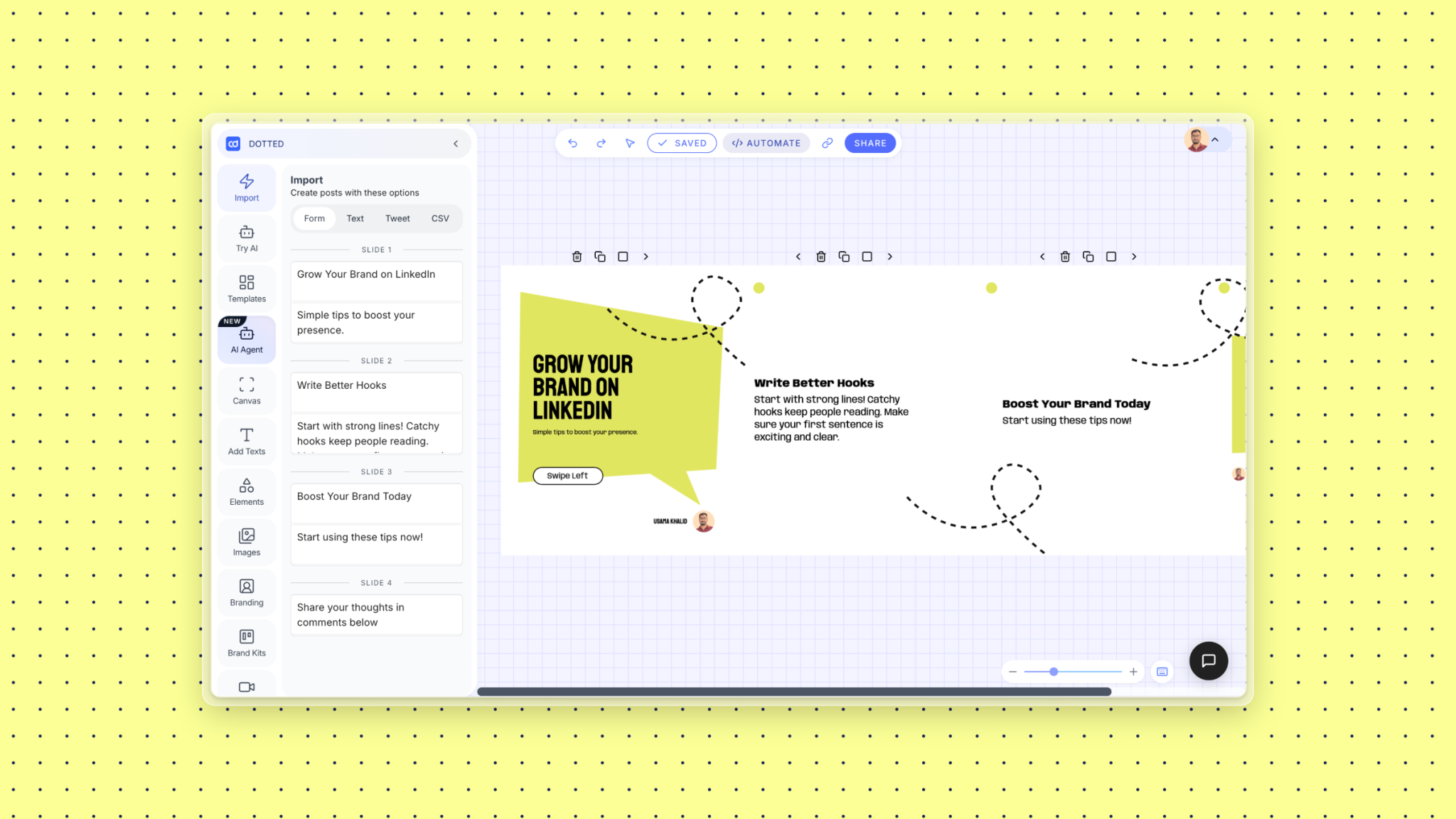The image size is (1456, 819).
Task: Delete the first slide with trash icon
Action: coord(577,257)
